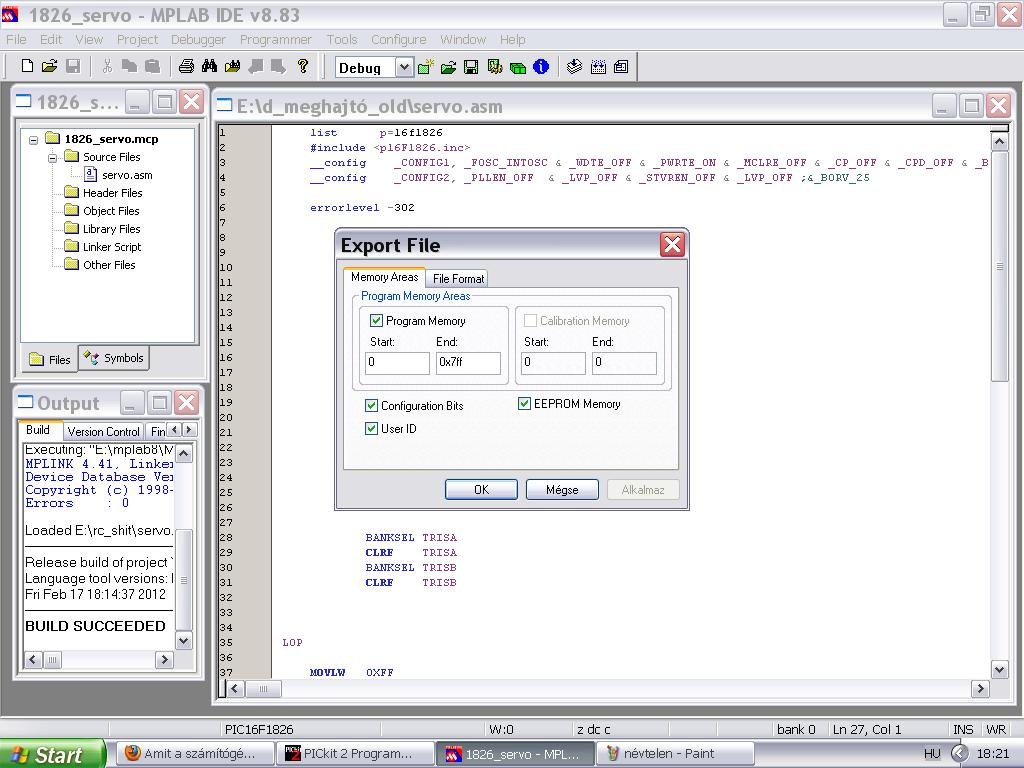1024x768 pixels.
Task: Click the blue info icon in toolbar
Action: tap(541, 67)
